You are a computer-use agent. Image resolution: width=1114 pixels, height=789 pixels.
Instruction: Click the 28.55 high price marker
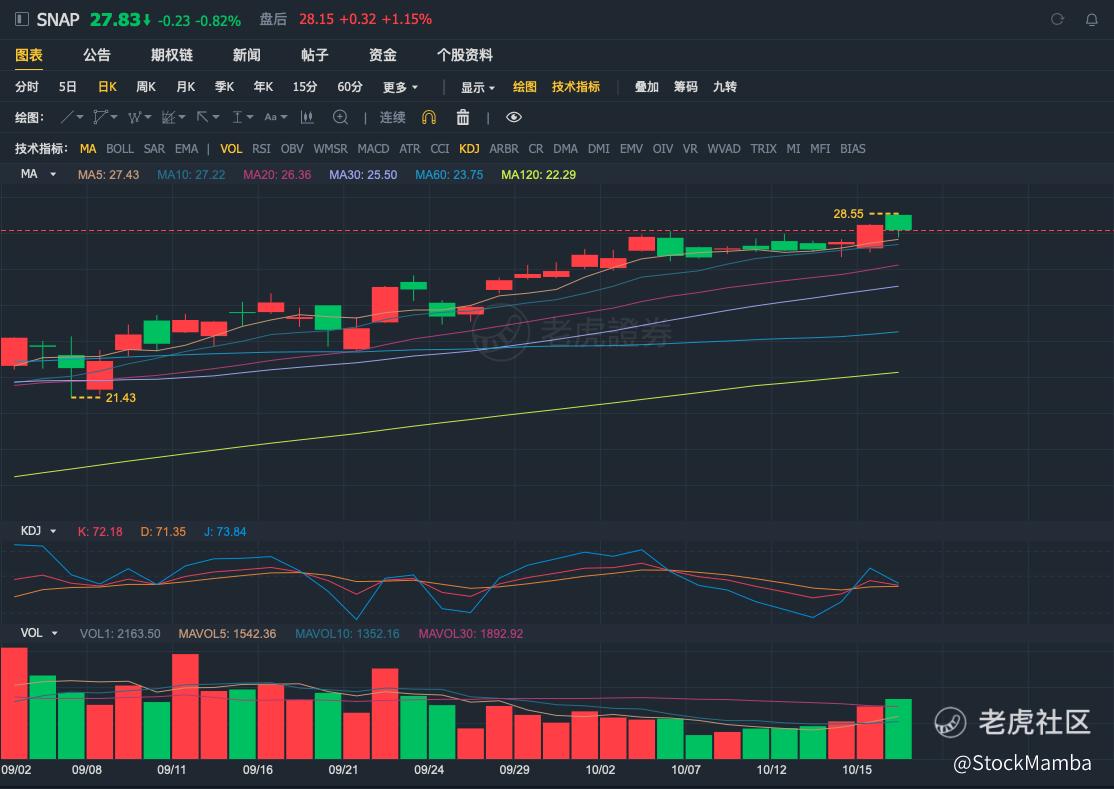coord(848,213)
